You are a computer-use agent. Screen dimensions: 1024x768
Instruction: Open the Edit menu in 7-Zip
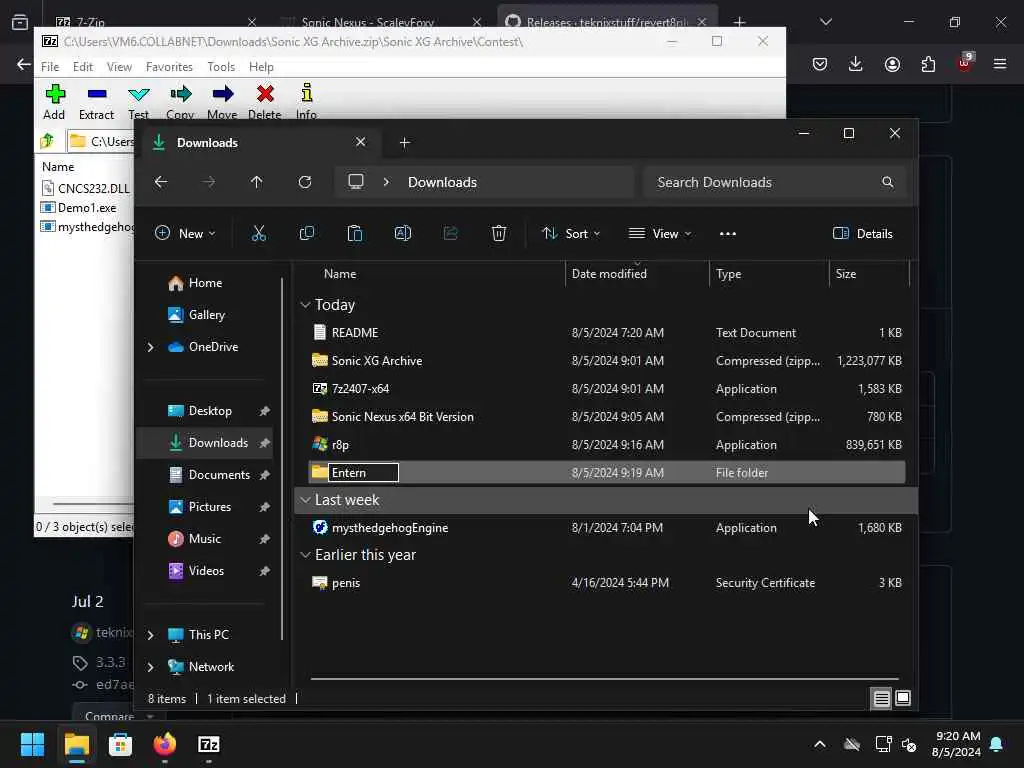click(x=82, y=67)
